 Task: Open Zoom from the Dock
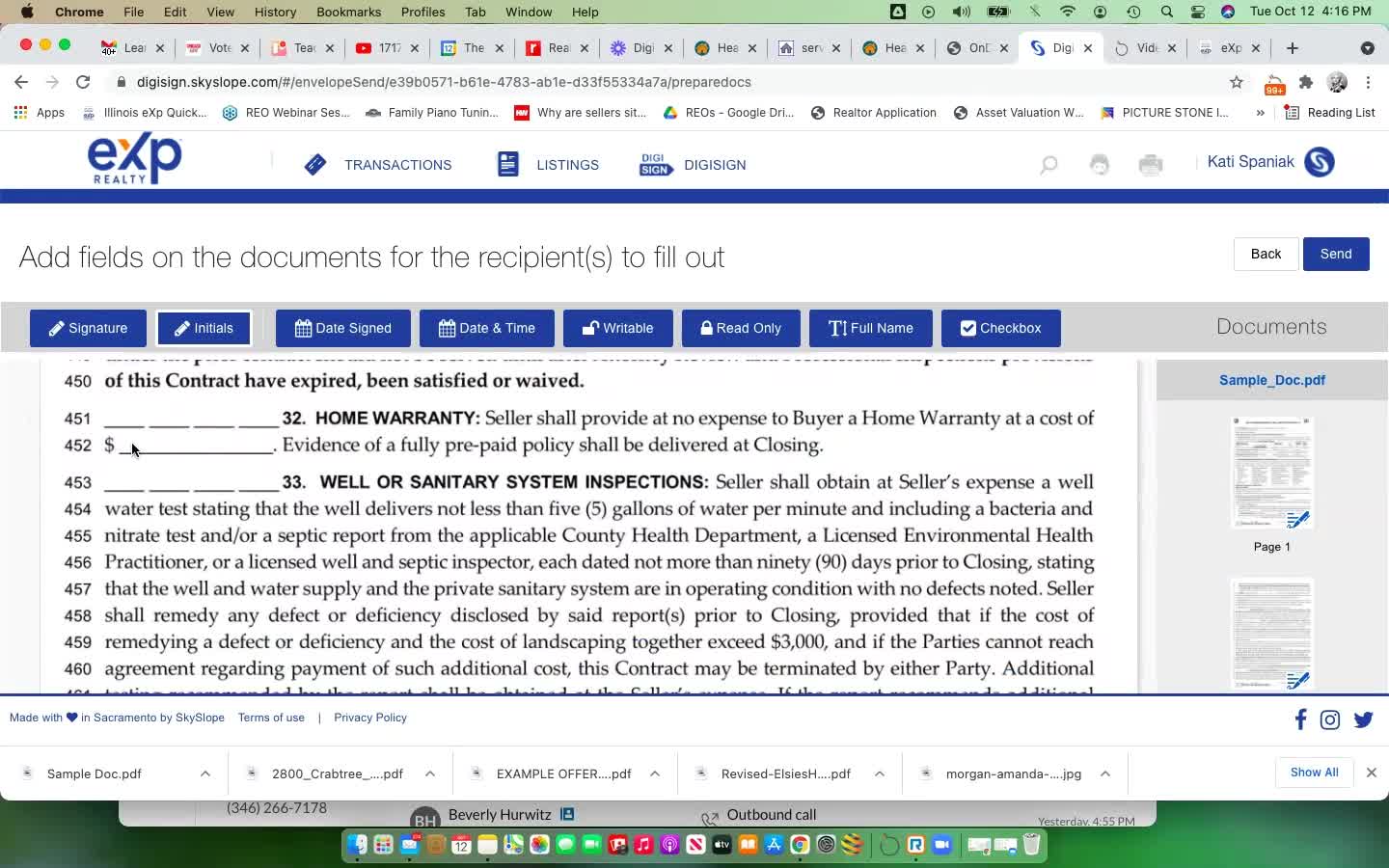pos(941,845)
